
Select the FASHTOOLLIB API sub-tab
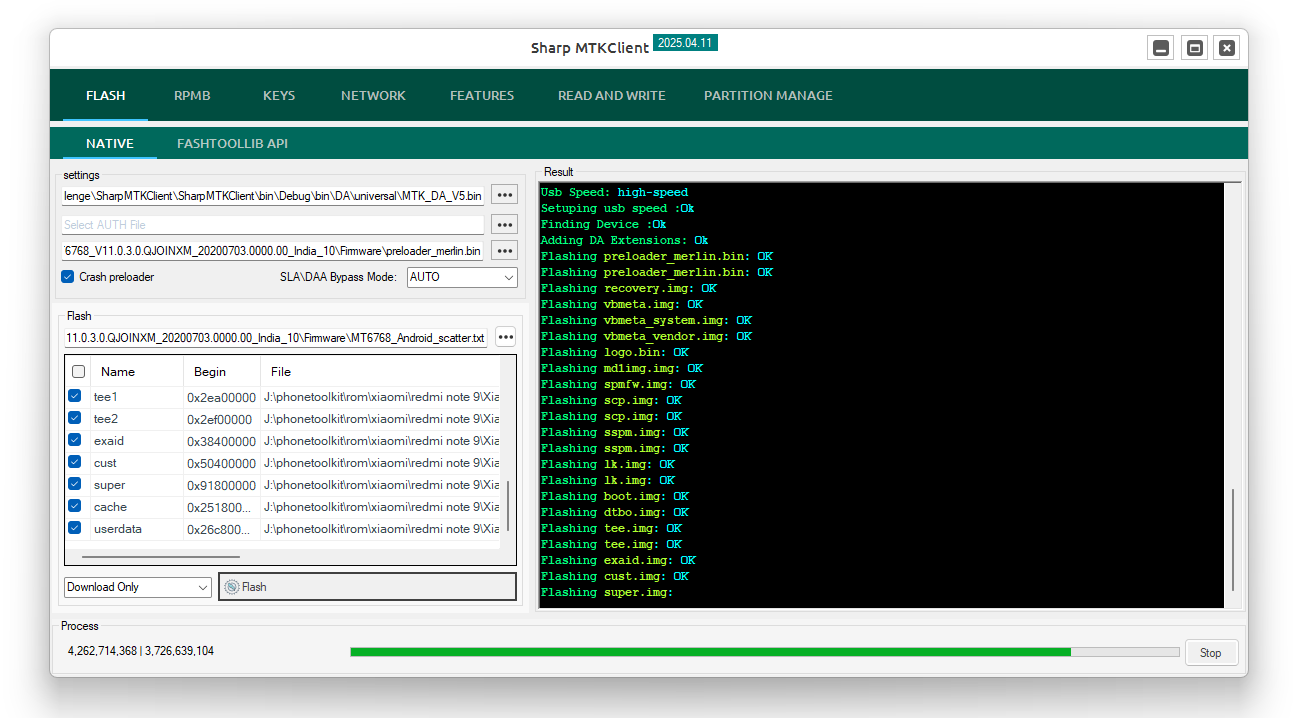[232, 144]
